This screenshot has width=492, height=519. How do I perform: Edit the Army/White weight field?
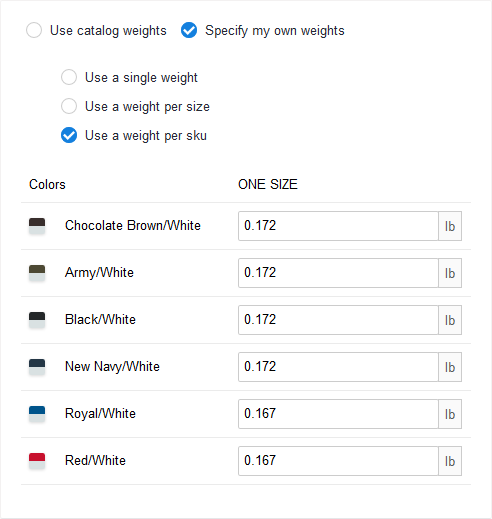[x=338, y=273]
